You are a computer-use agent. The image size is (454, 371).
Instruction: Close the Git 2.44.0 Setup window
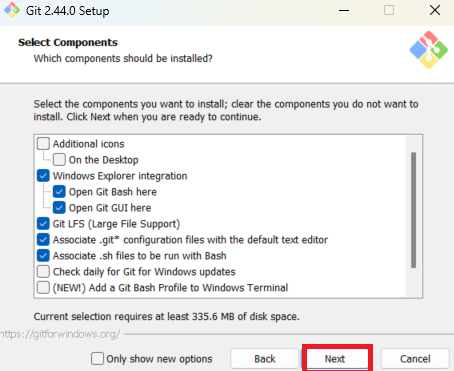(435, 10)
